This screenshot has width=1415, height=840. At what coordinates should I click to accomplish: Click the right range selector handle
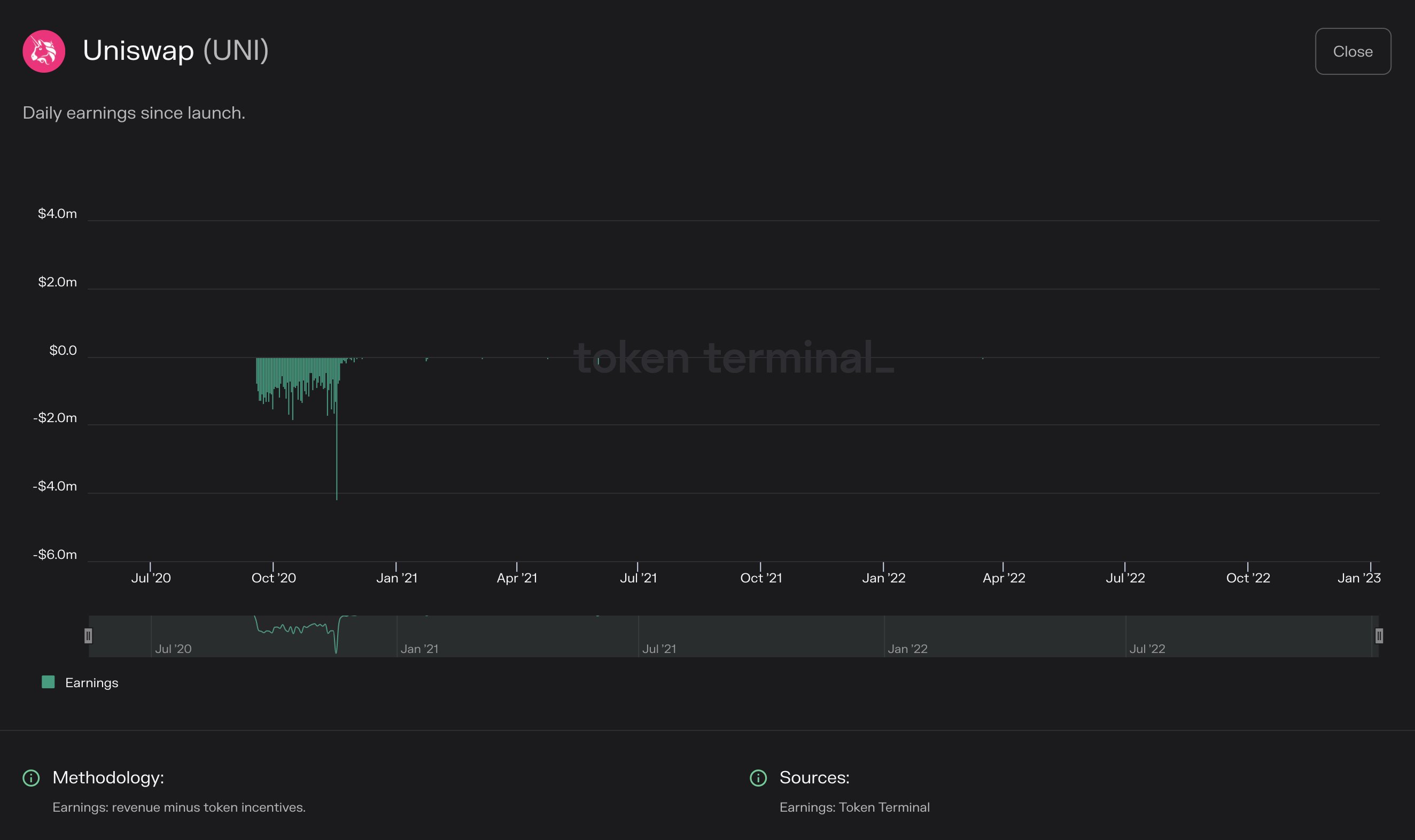point(1379,636)
